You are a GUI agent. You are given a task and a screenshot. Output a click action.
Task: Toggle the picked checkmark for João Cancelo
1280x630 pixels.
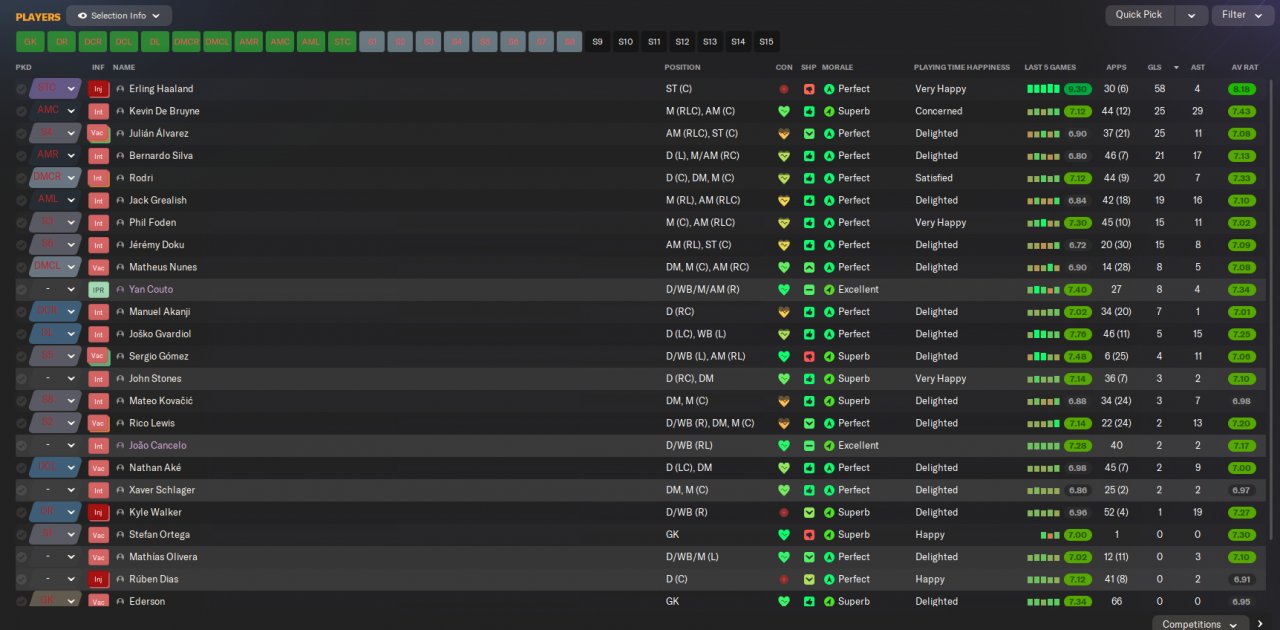coord(21,445)
